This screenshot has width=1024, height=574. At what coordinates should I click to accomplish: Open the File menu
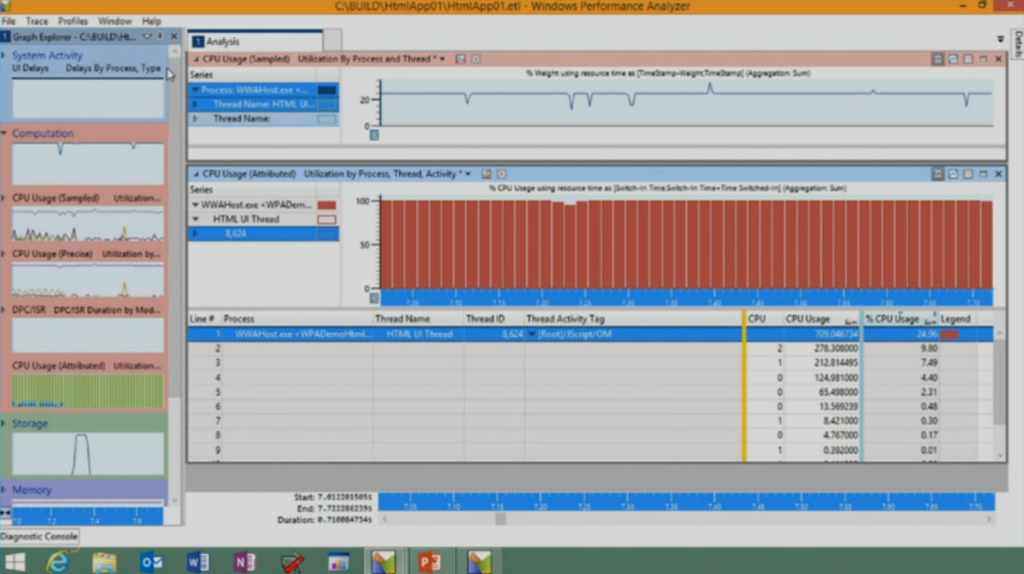point(8,21)
